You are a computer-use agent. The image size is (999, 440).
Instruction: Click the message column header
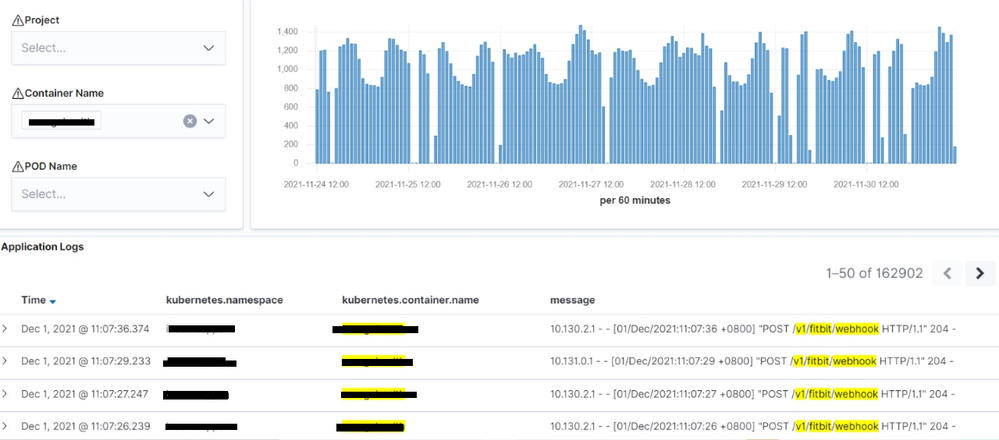click(572, 300)
